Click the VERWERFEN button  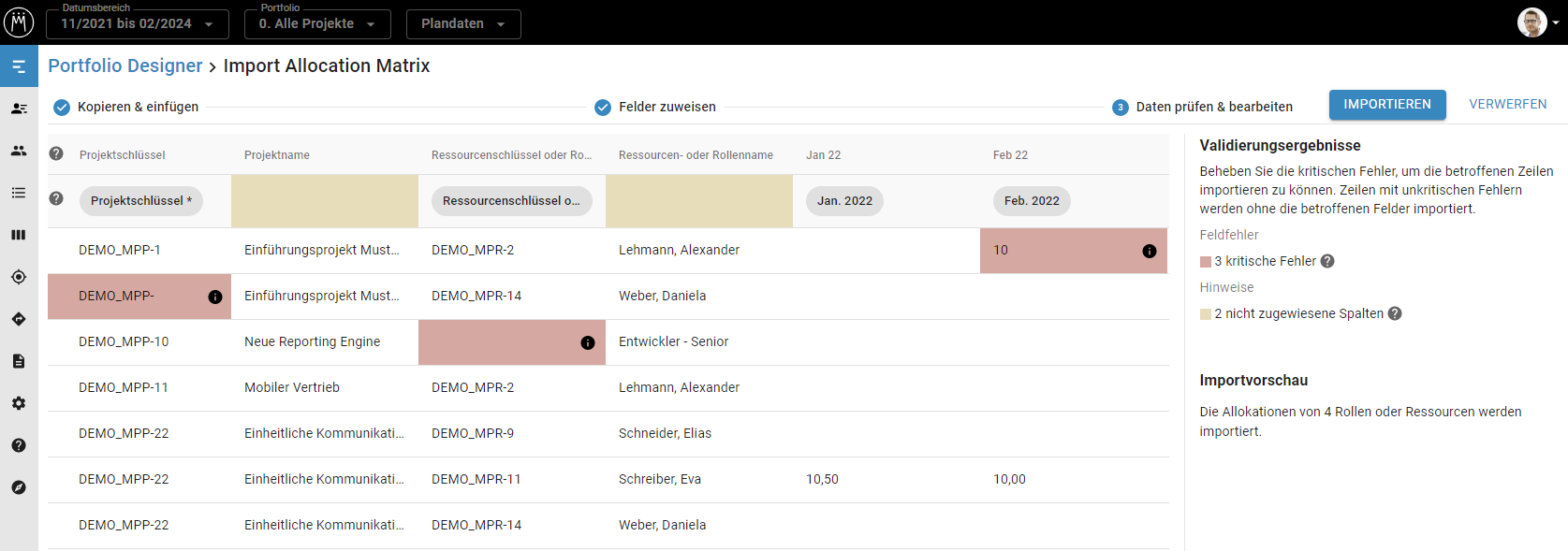click(1507, 105)
